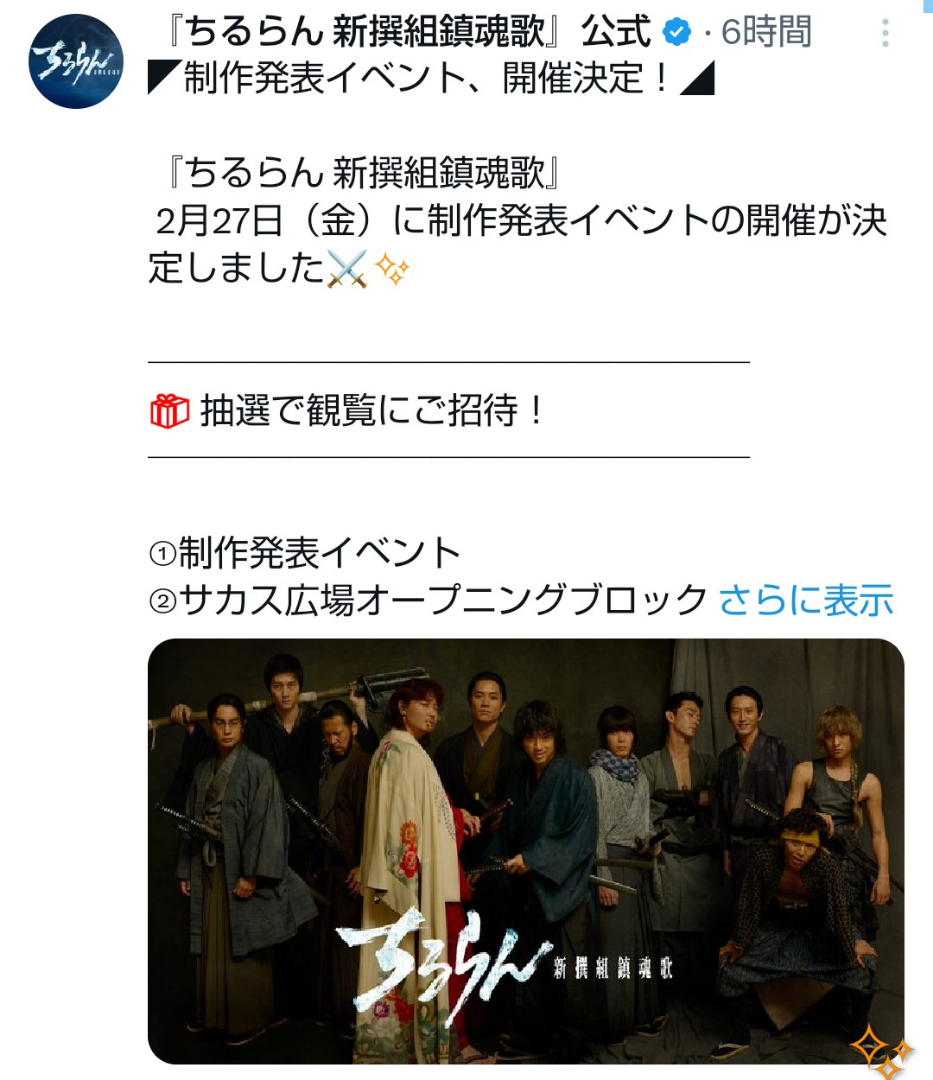Viewport: 933px width, 1080px height.
Task: Click item ①制作発表イベント
Action: [304, 552]
